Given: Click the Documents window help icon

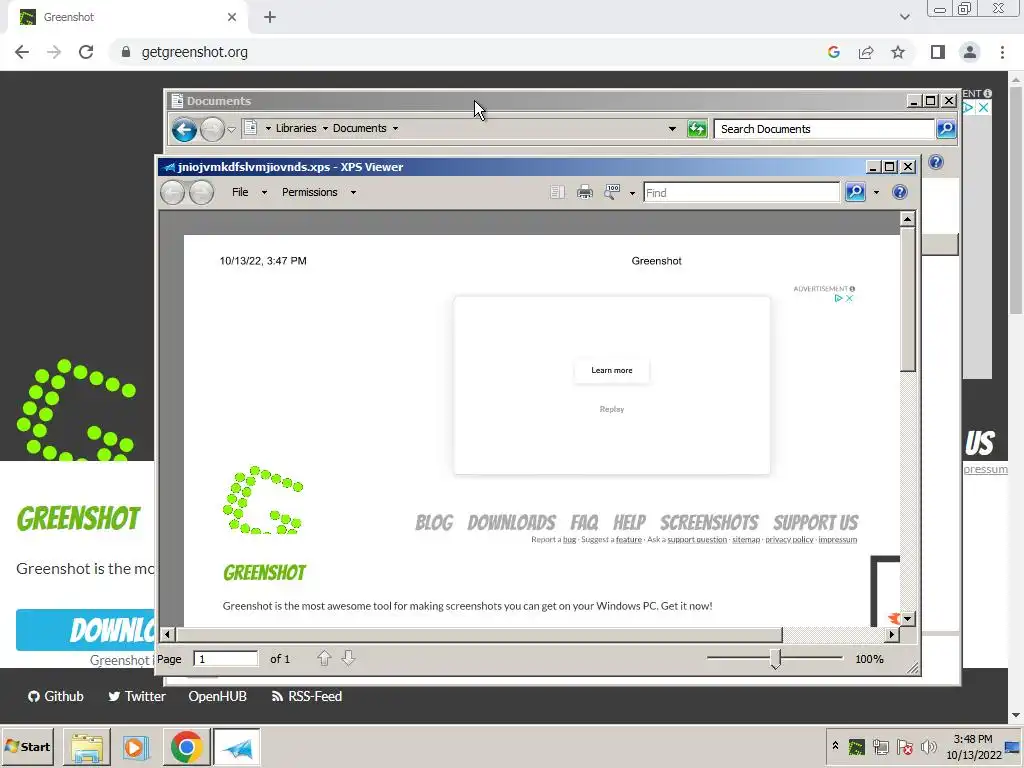Looking at the screenshot, I should point(935,162).
